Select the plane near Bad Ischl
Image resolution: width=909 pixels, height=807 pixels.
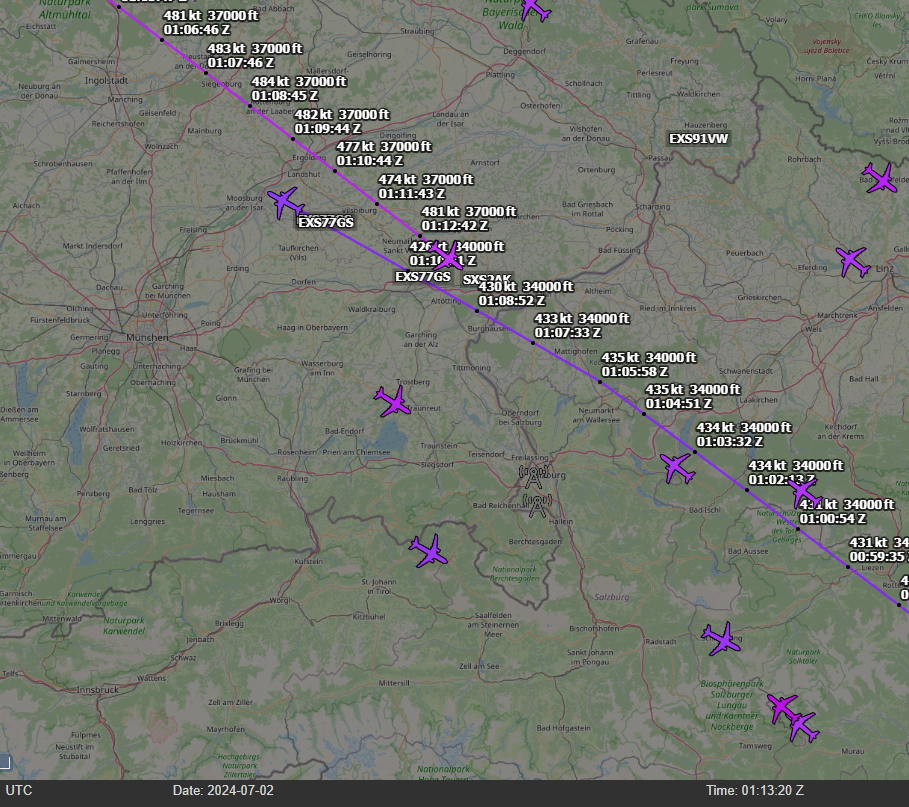(x=678, y=467)
